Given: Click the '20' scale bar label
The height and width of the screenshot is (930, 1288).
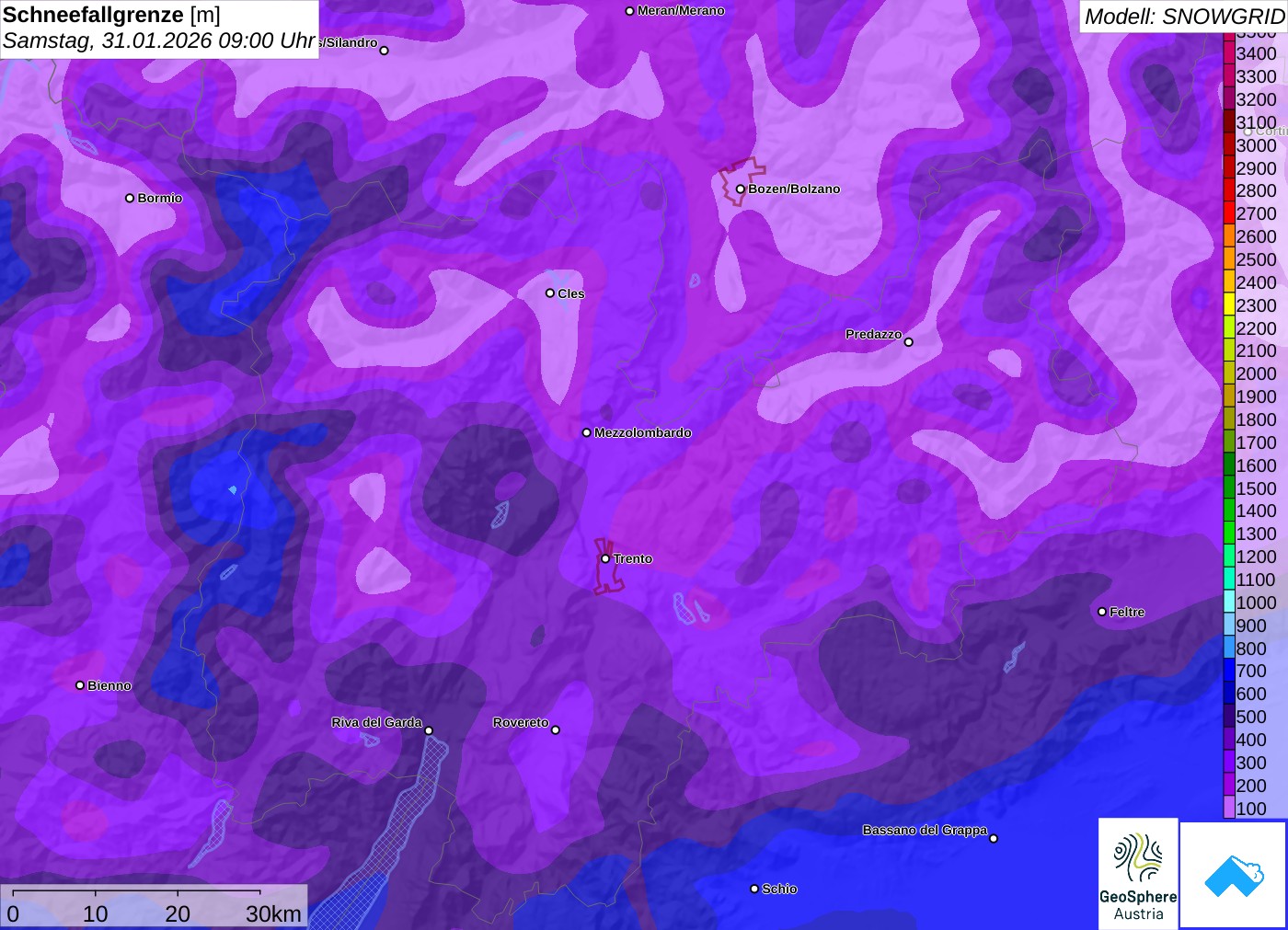Looking at the screenshot, I should (178, 913).
